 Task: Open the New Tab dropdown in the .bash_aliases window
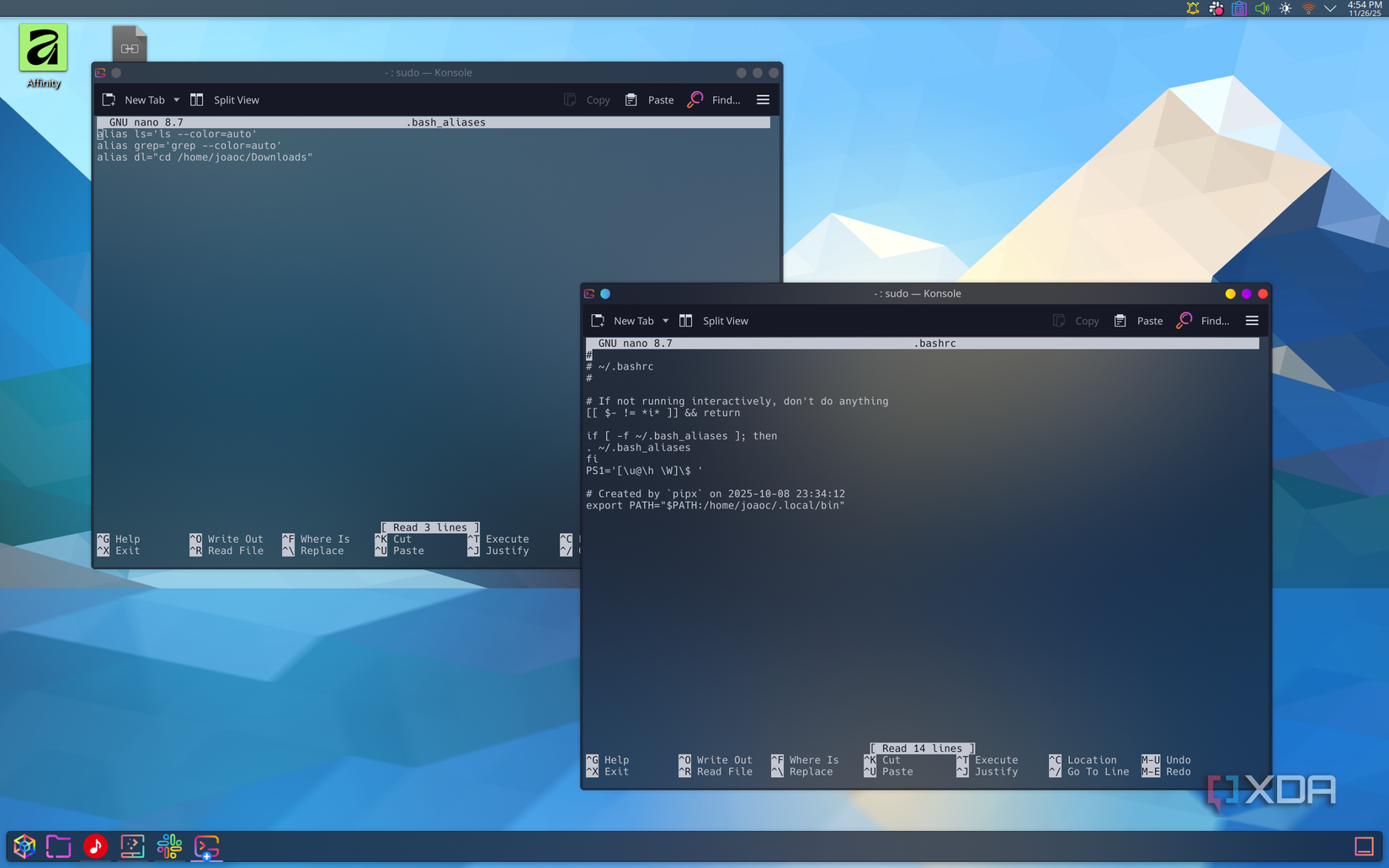point(177,99)
